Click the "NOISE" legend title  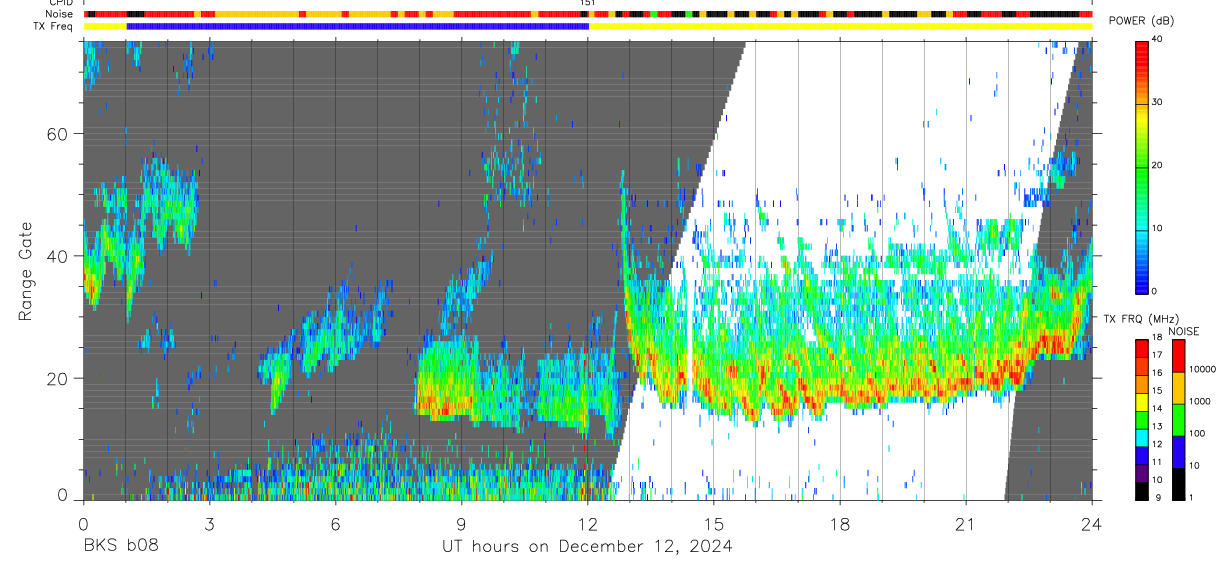(x=1185, y=331)
